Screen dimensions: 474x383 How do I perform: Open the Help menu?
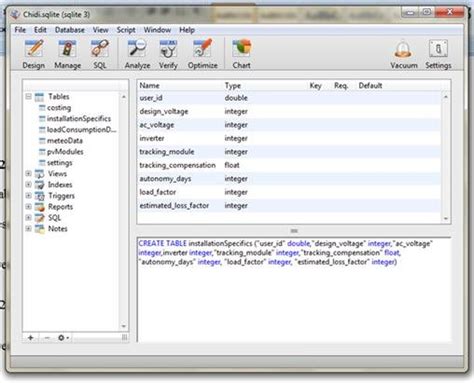187,30
